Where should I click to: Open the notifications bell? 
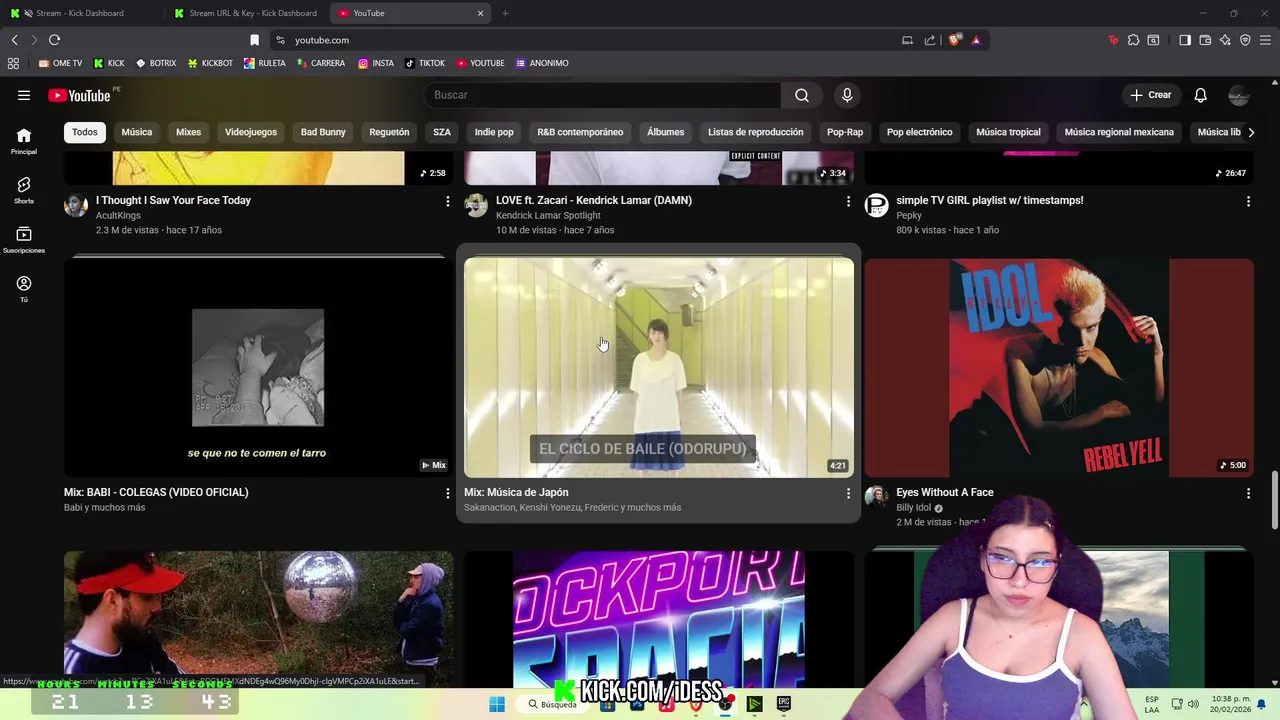point(1200,95)
